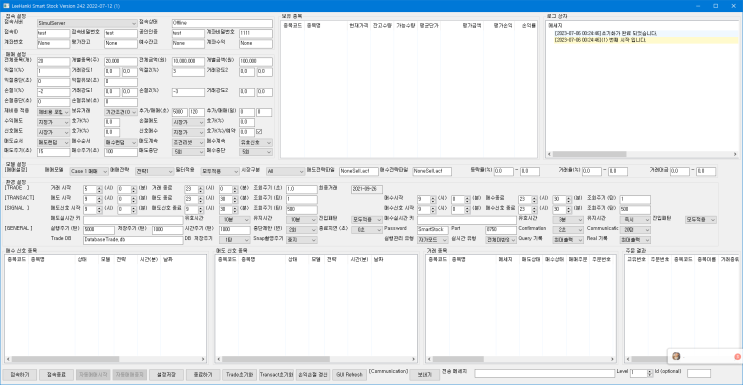743x385 pixels.
Task: Click the 설정저장 save settings button
Action: click(x=166, y=375)
